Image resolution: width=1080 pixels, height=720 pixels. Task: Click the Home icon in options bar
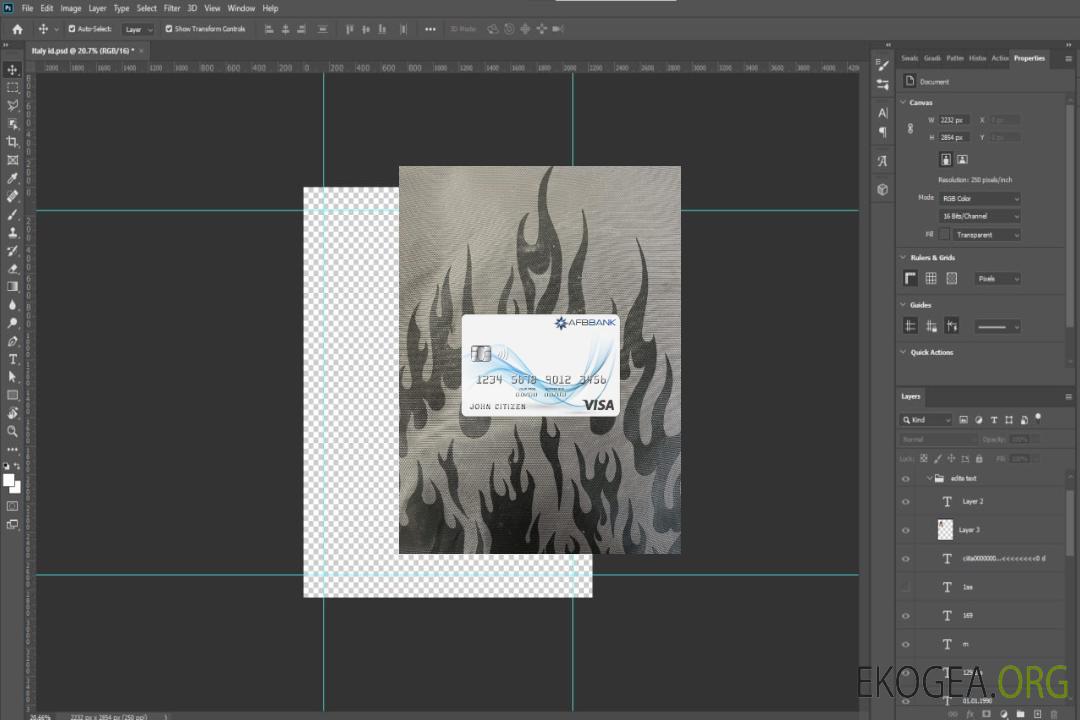point(17,29)
